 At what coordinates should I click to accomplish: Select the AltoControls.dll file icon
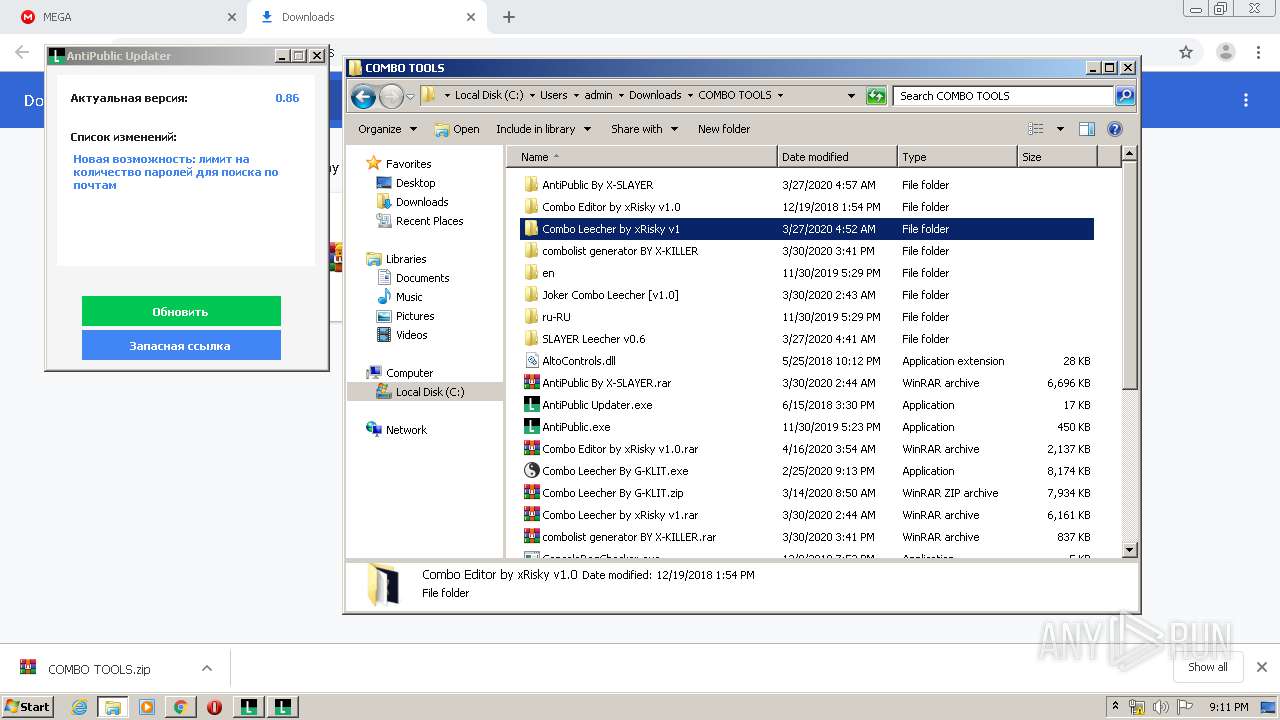[531, 361]
